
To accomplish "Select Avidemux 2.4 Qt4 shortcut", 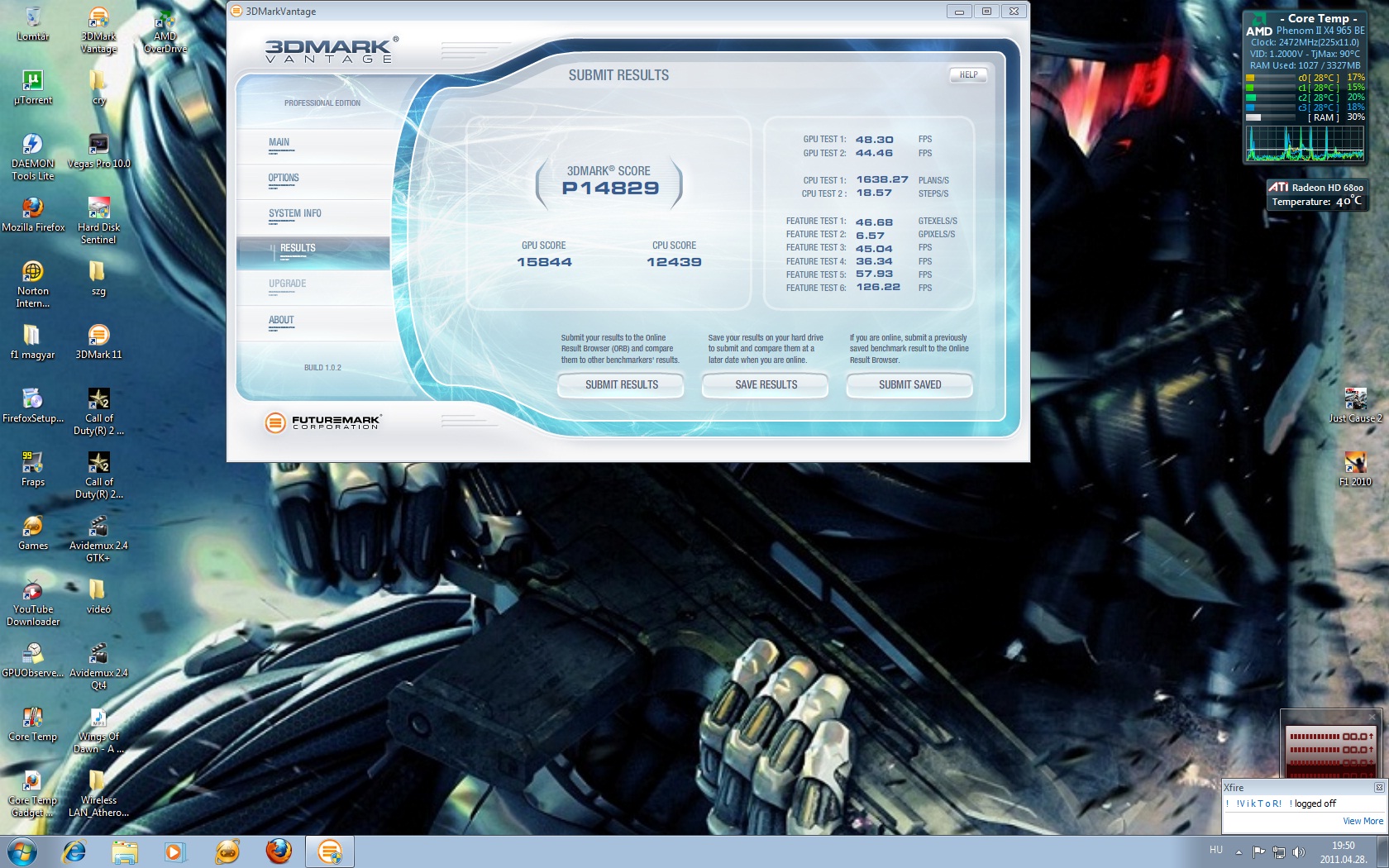I will click(x=98, y=666).
